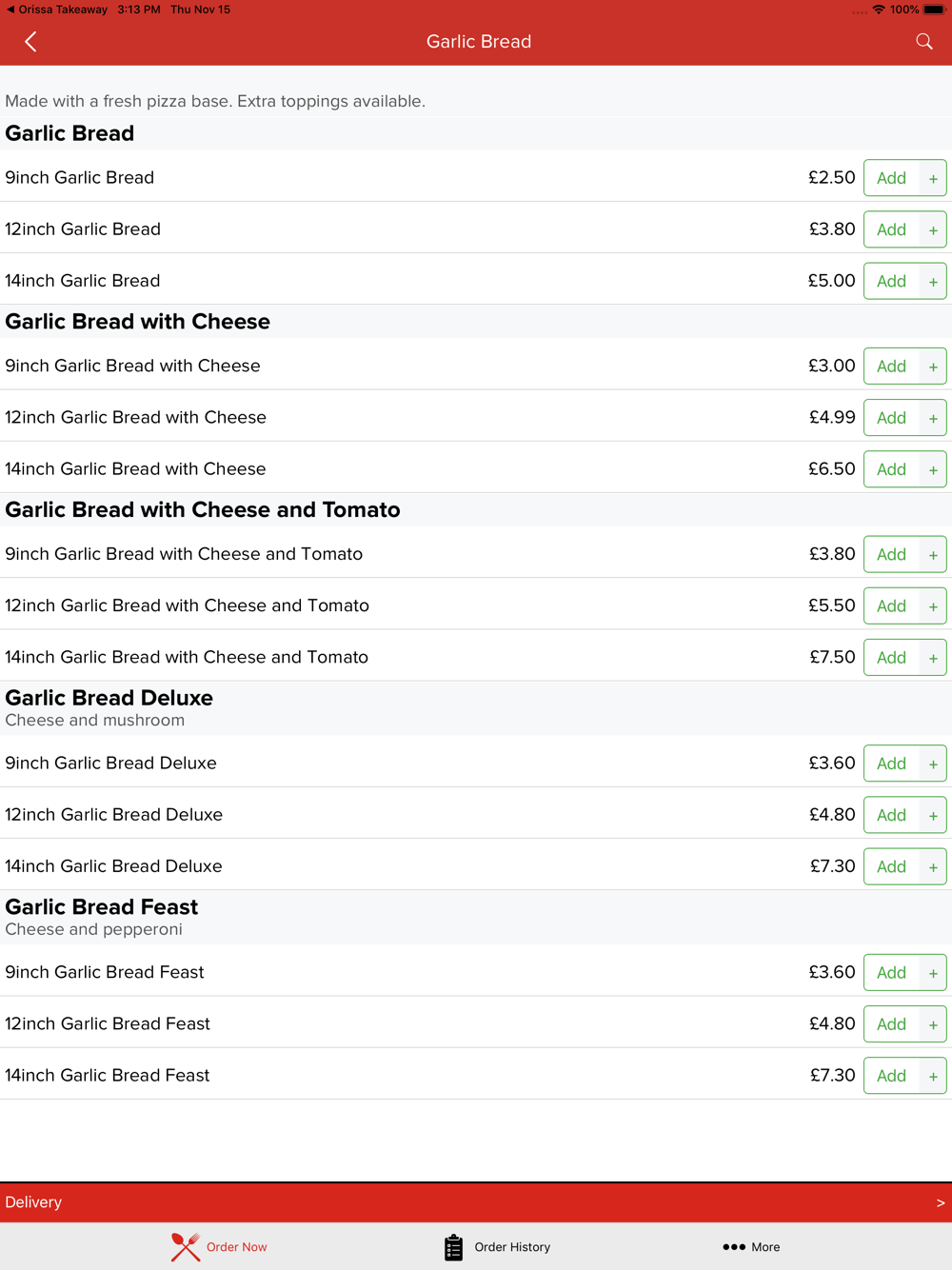
Task: Add 14inch Garlic Bread with Cheese
Action: 891,469
